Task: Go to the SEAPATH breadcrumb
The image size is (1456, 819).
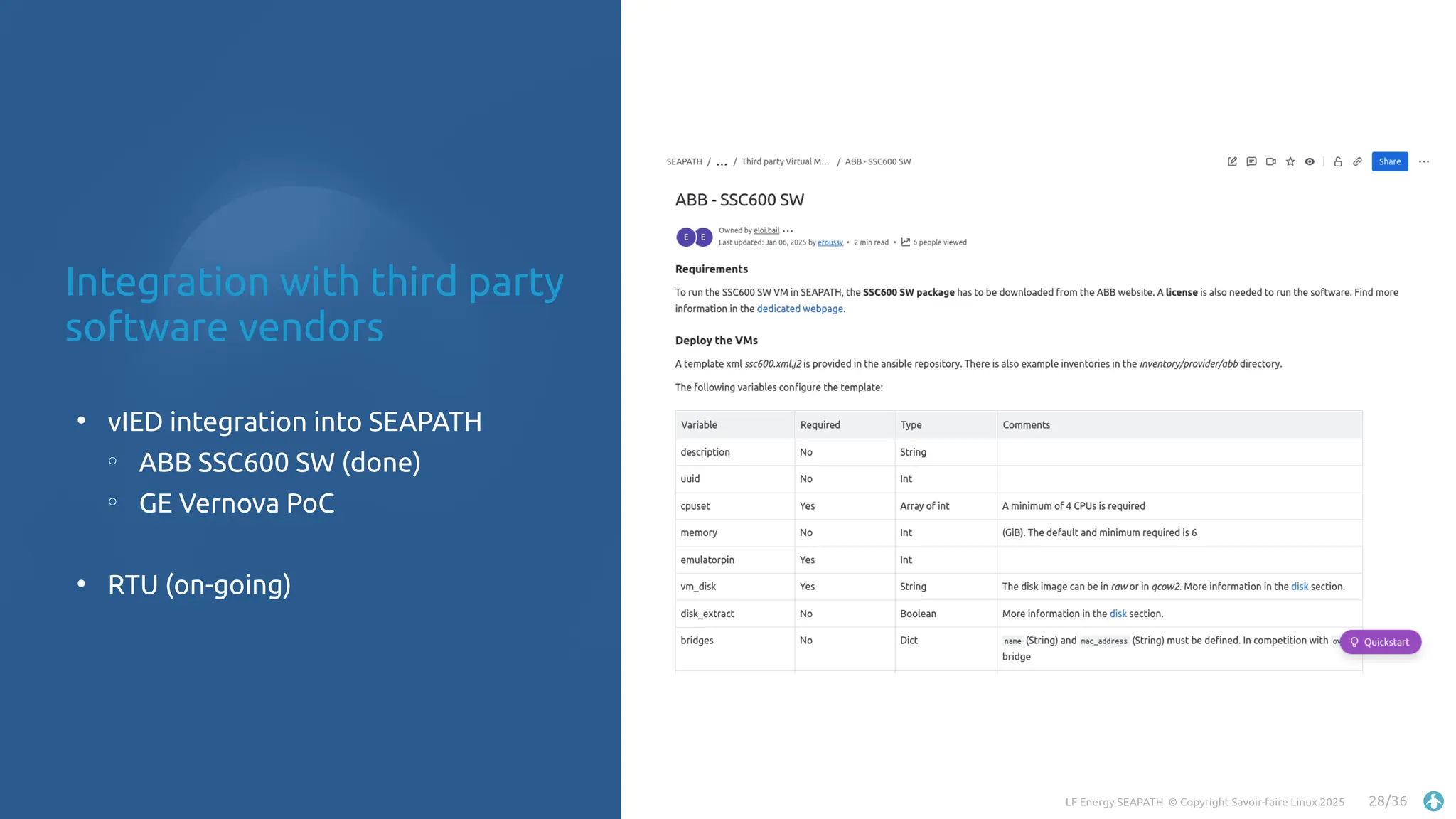Action: tap(684, 161)
